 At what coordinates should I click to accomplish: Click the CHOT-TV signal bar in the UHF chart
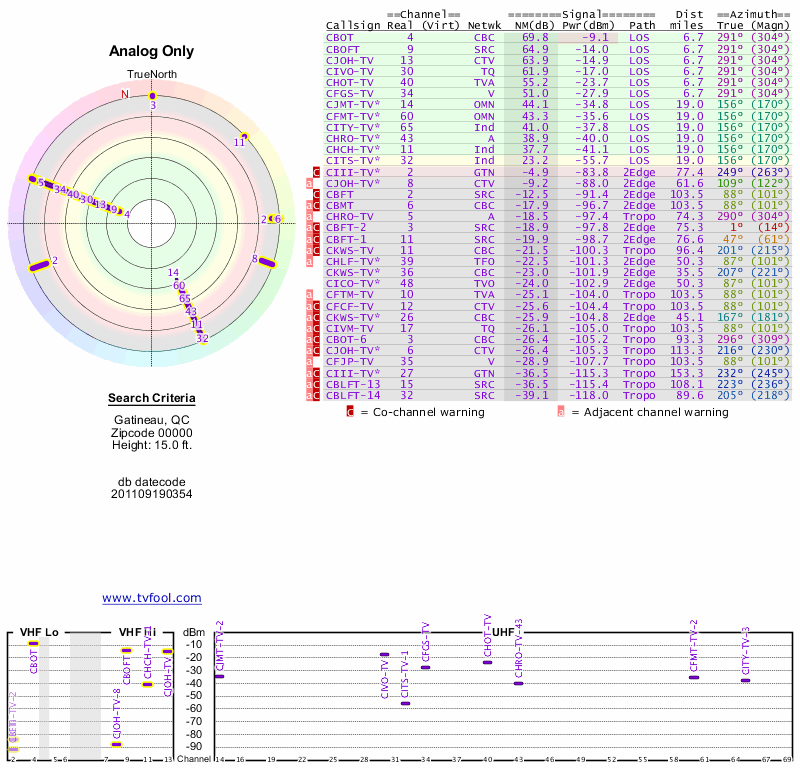(487, 662)
